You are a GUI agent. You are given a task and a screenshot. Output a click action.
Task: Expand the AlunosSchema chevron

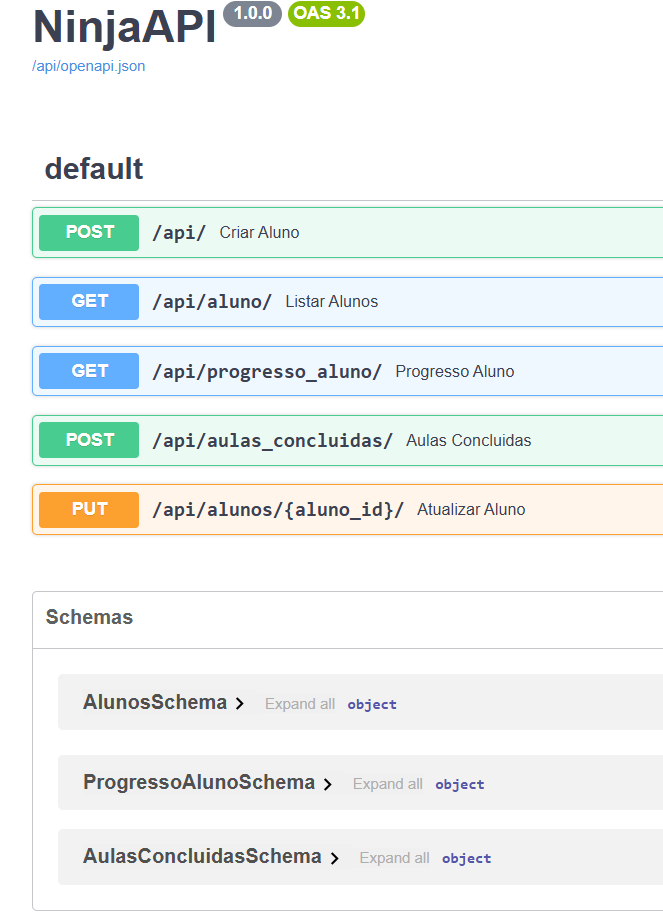click(x=240, y=704)
